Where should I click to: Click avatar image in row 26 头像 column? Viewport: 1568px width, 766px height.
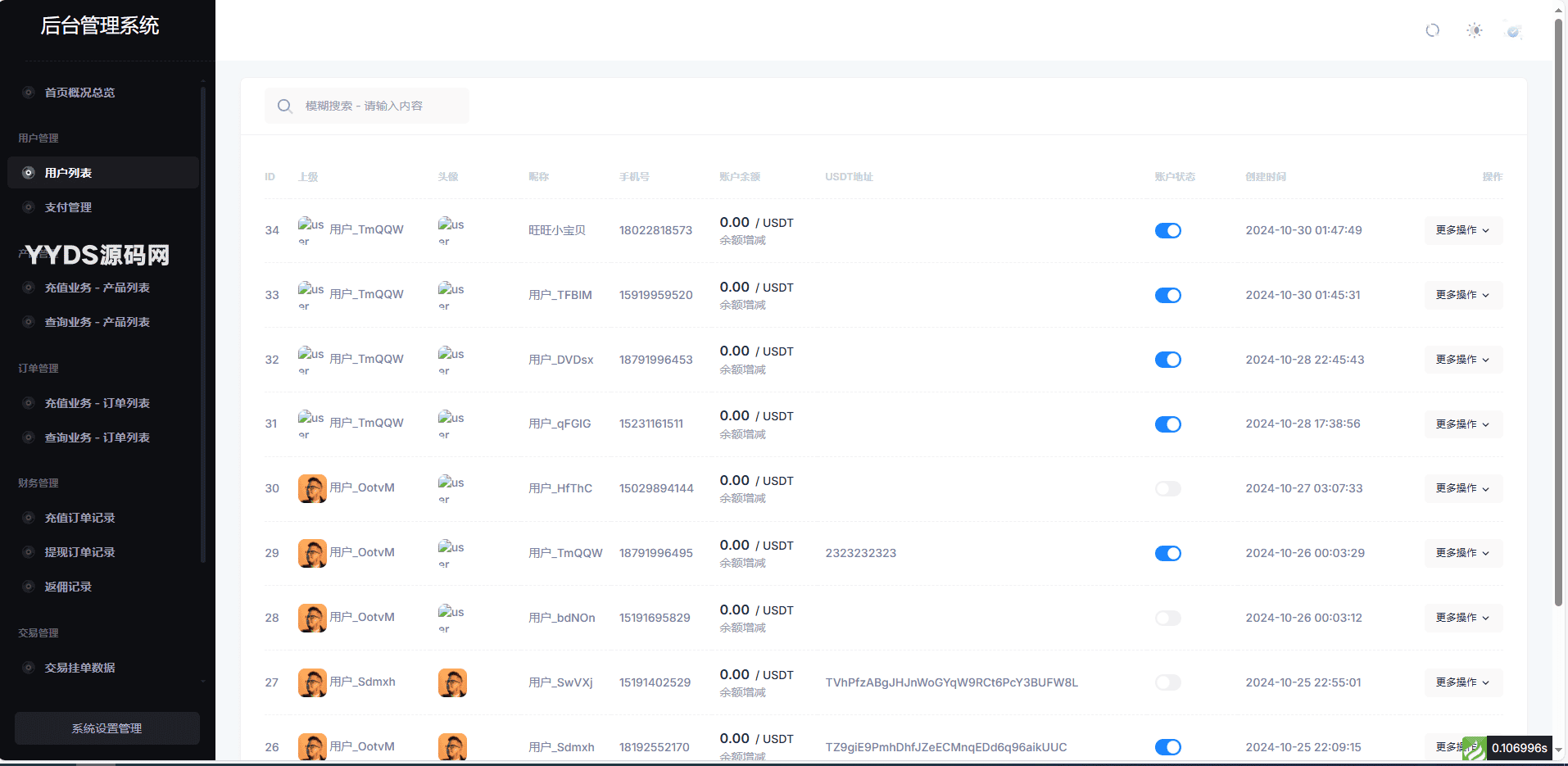coord(452,746)
